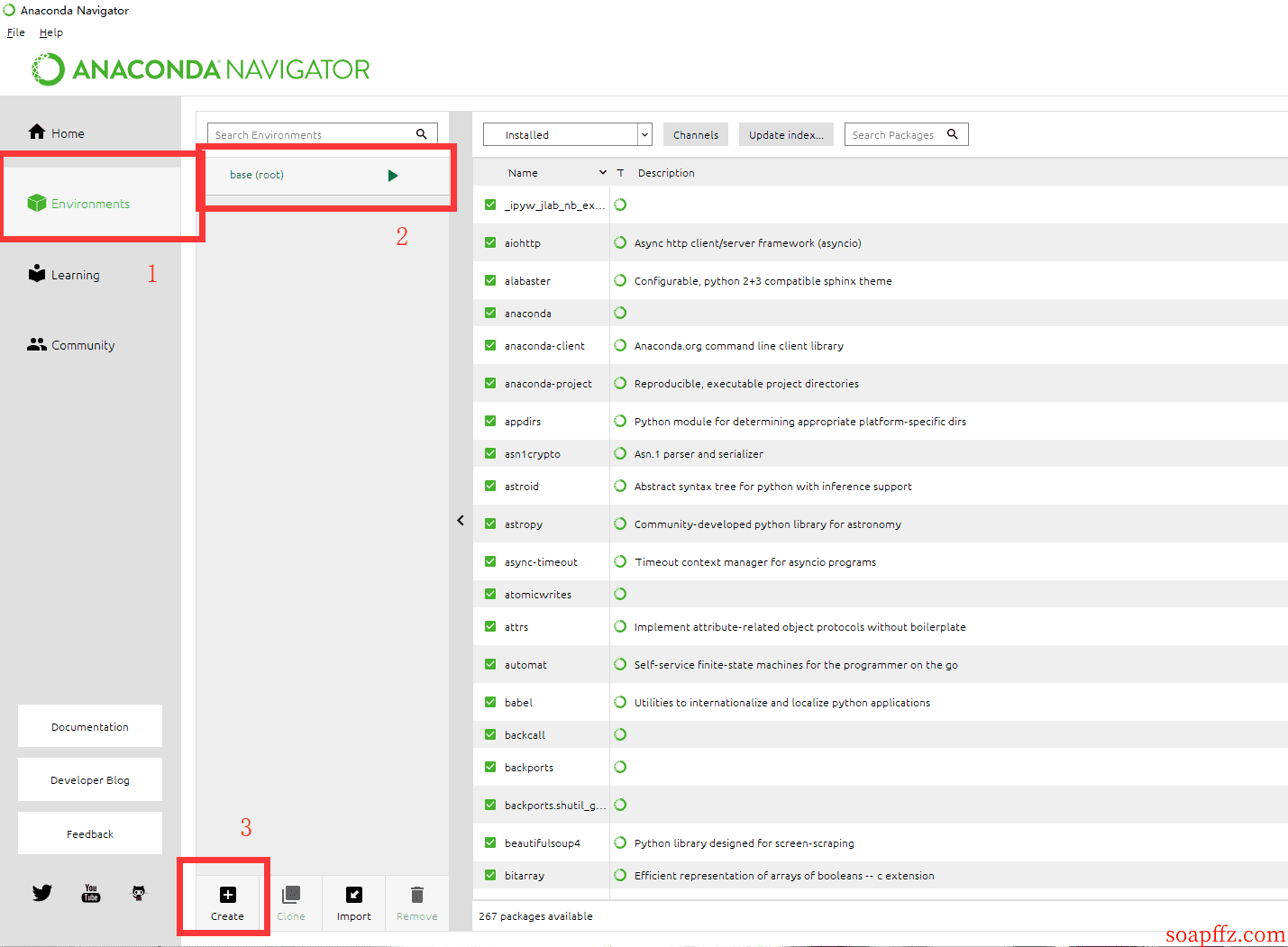Click the status circle for astropy
Screen dimensions: 1288x947
point(620,524)
